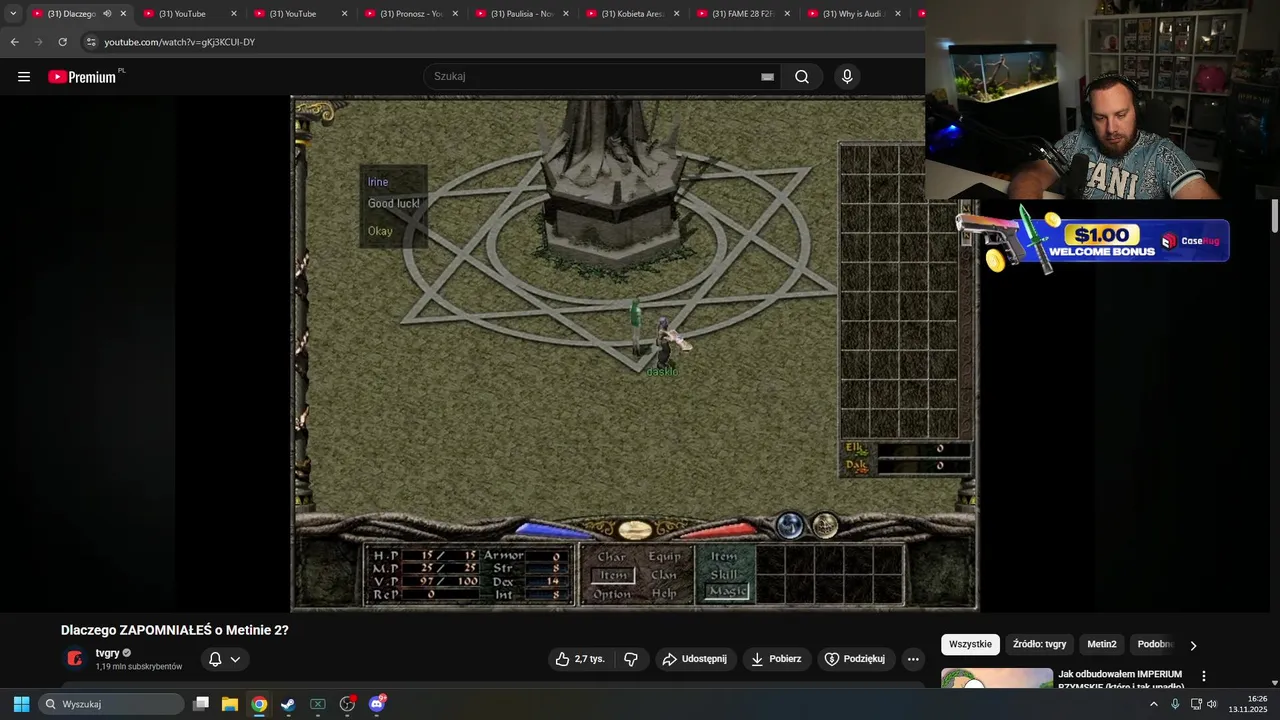Click the highlighted Magic button in game panel

click(726, 592)
